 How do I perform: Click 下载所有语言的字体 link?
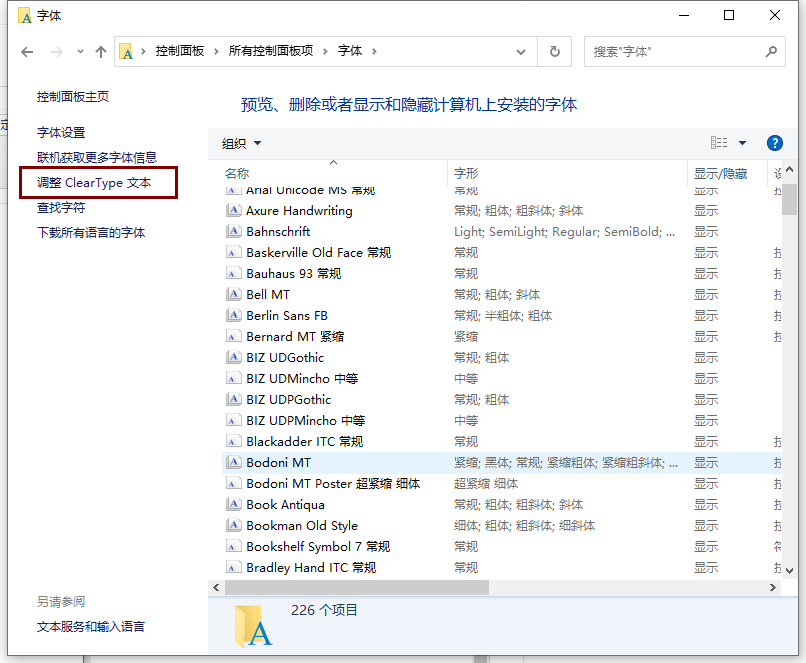pos(91,232)
